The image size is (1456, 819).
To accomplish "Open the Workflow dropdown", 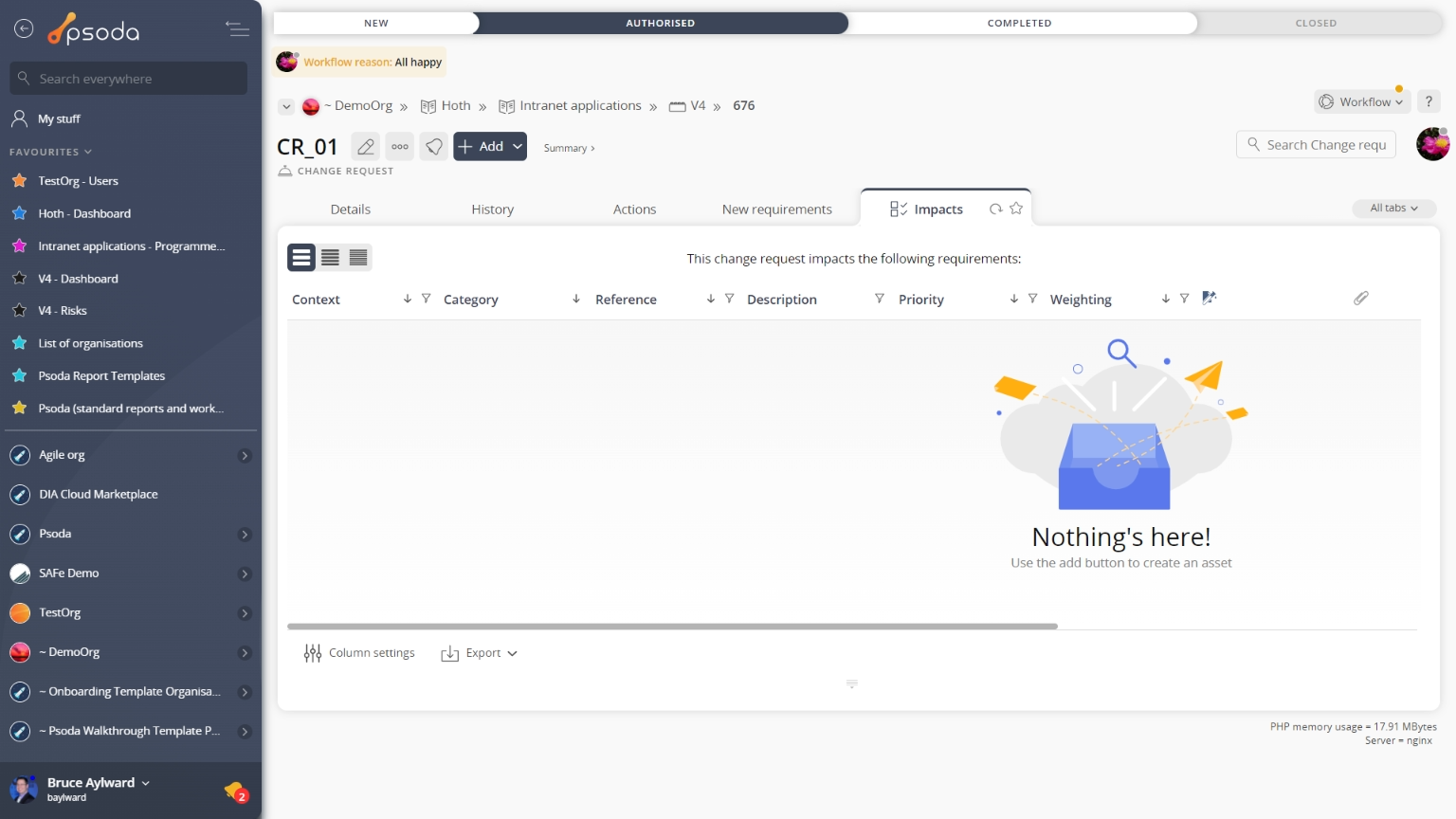I will click(1362, 101).
